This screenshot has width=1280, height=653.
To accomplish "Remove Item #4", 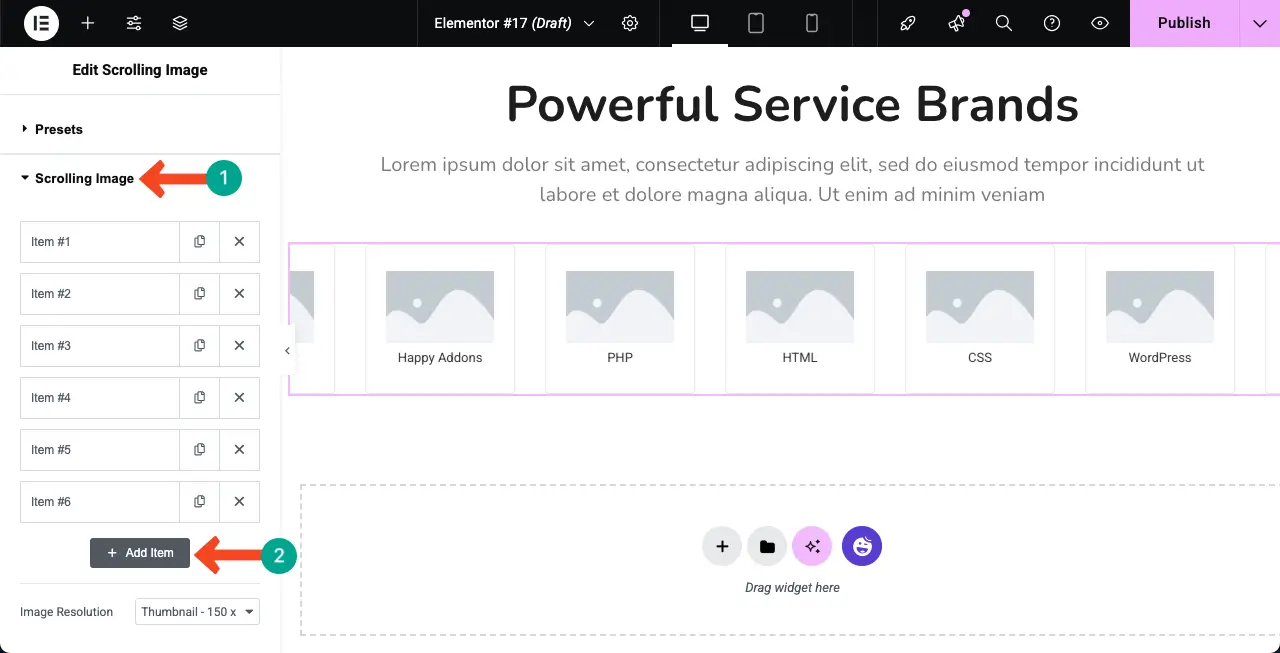I will point(240,398).
